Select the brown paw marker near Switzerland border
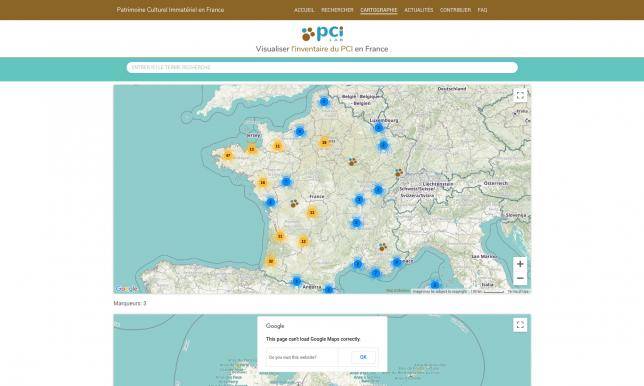The image size is (644, 386). pyautogui.click(x=399, y=172)
